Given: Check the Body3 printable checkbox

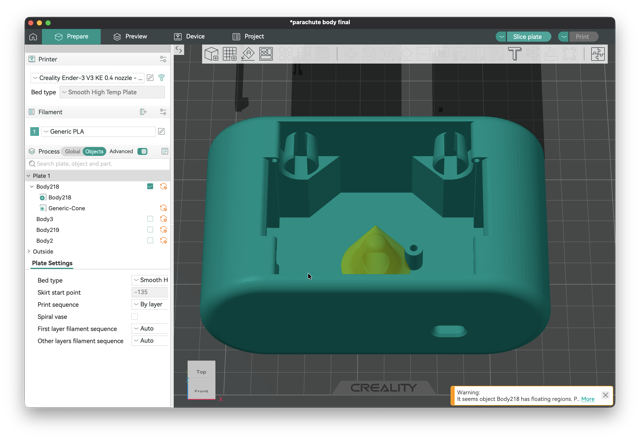Looking at the screenshot, I should pyautogui.click(x=150, y=219).
